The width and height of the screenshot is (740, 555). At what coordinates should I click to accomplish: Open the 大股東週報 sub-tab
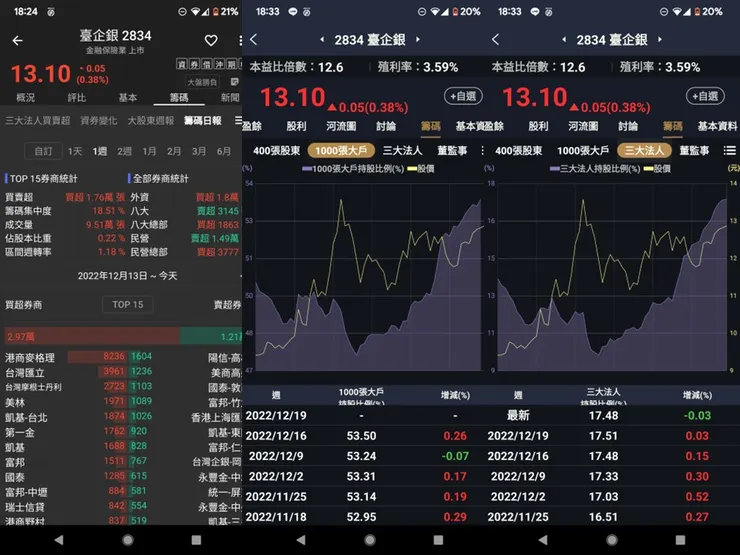pyautogui.click(x=151, y=120)
